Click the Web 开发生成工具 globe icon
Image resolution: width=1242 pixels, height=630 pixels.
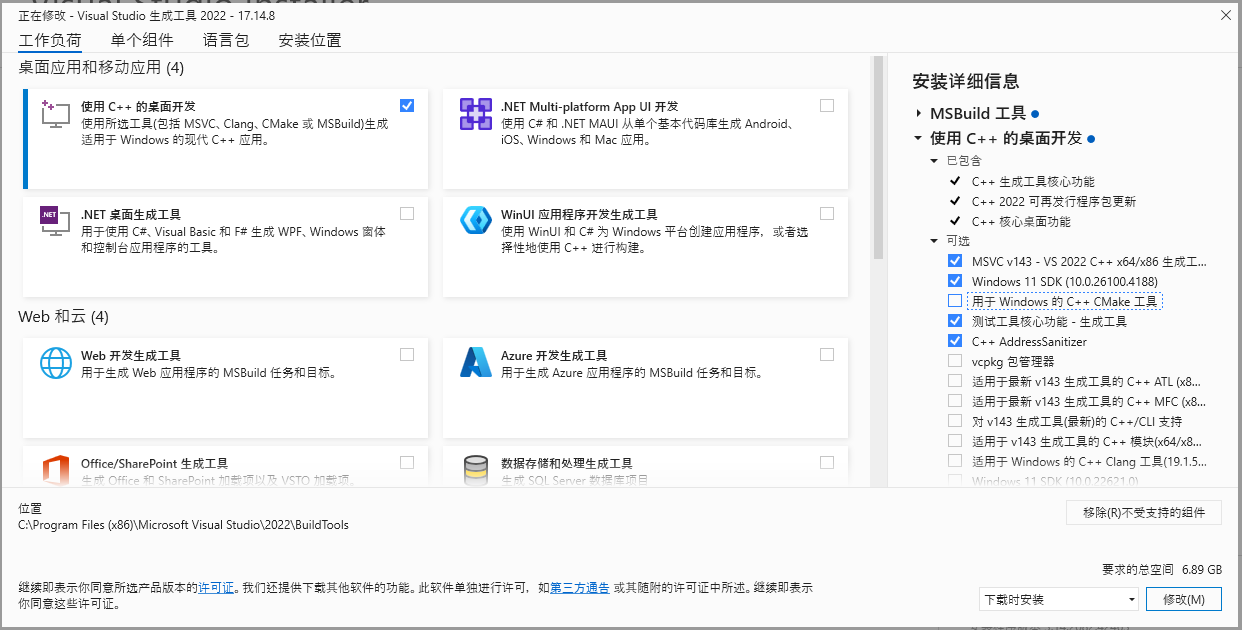point(55,362)
